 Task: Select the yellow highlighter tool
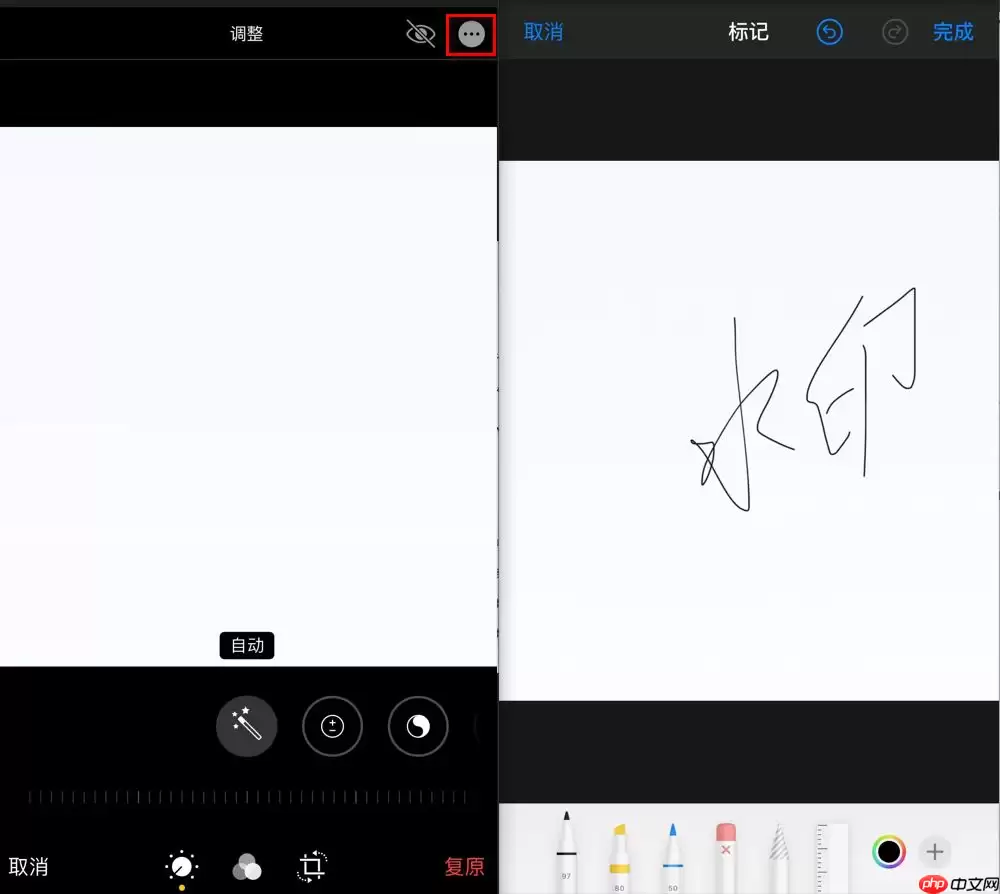(619, 852)
